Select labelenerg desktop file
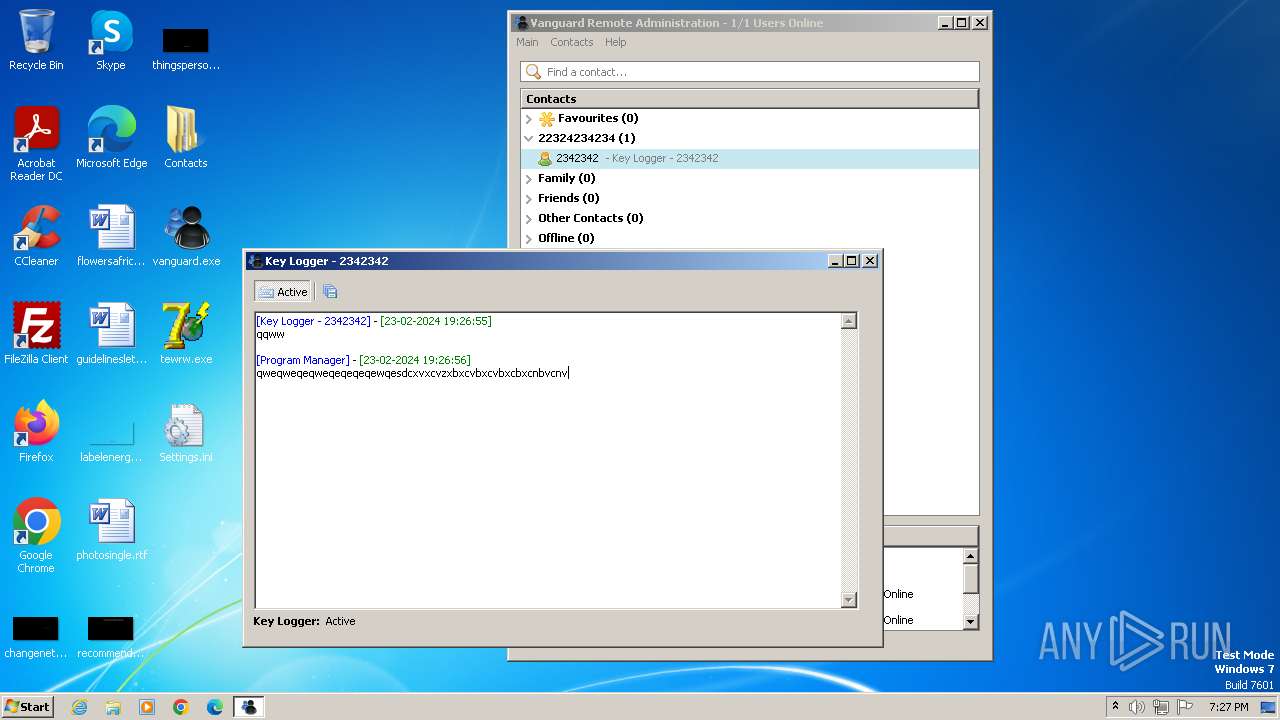The image size is (1280, 720). pyautogui.click(x=111, y=440)
